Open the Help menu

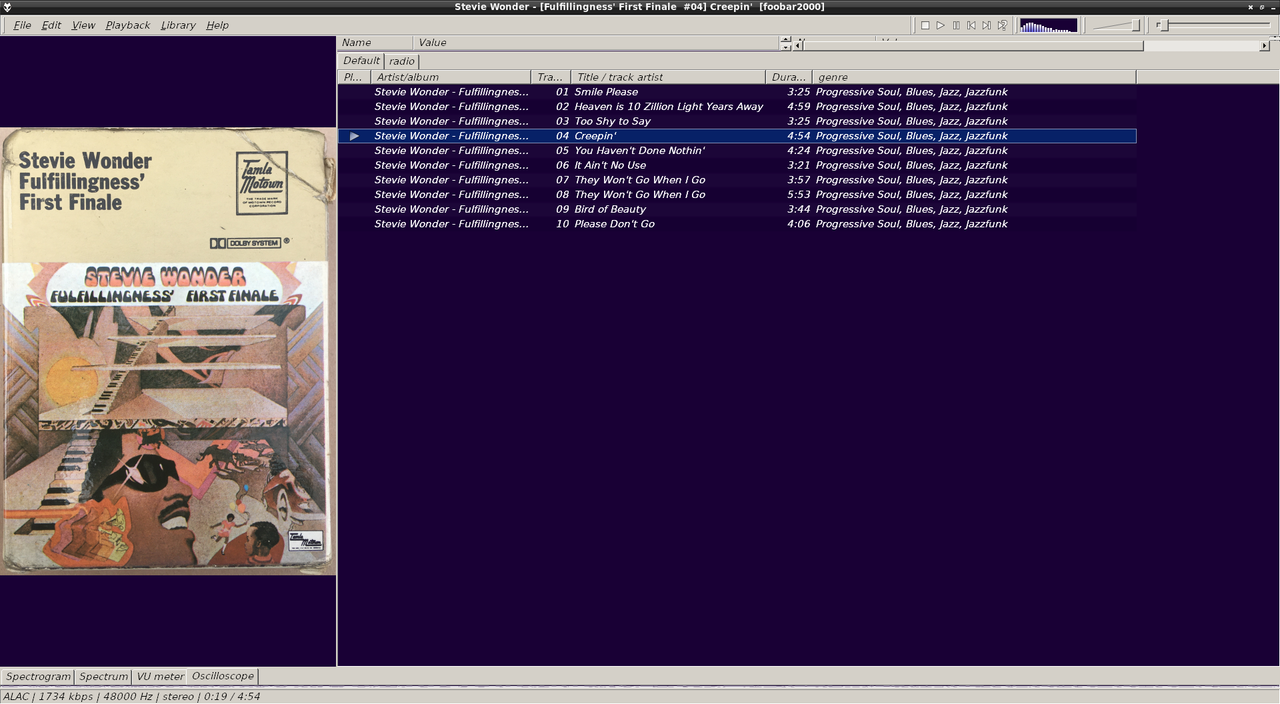217,25
